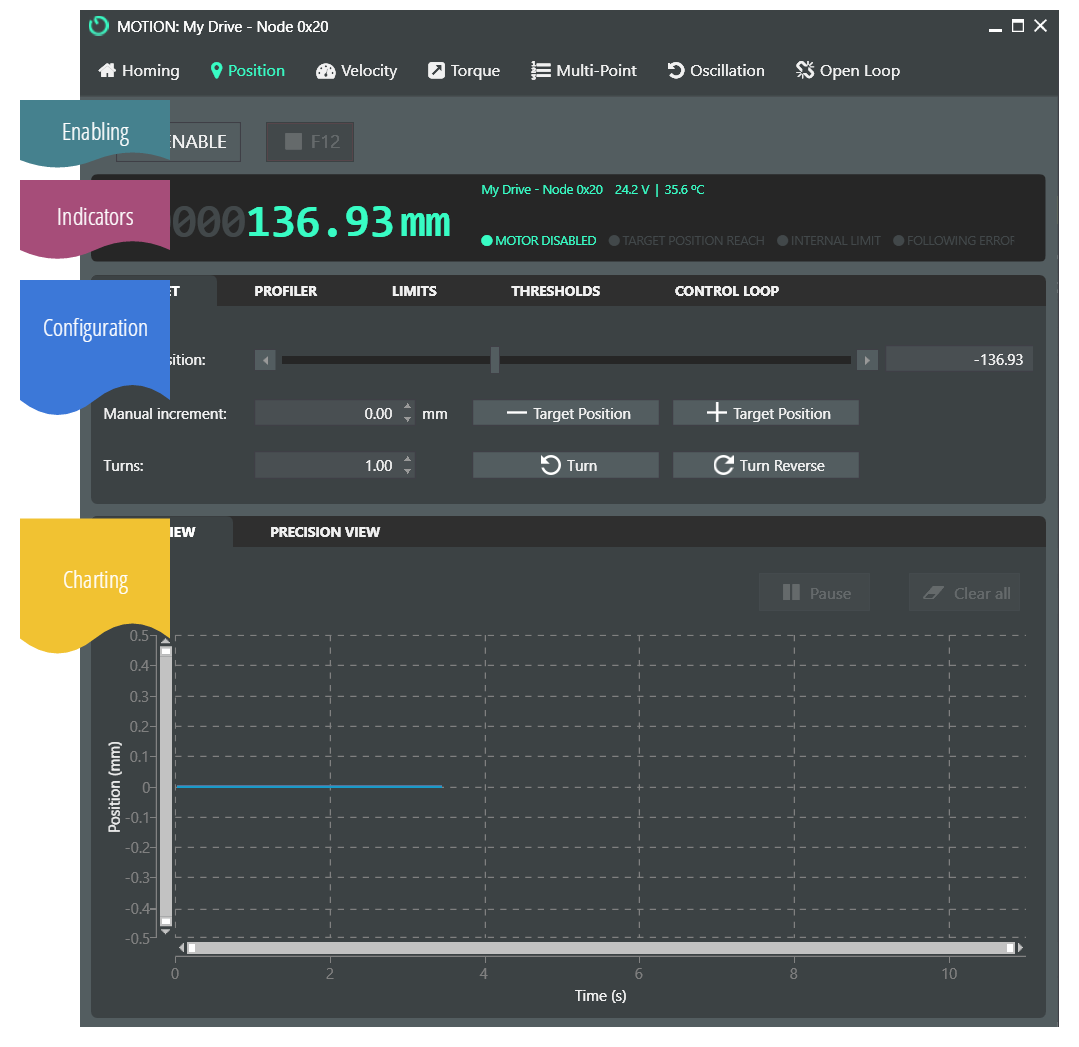Increase the Manual increment value
The height and width of the screenshot is (1047, 1079).
click(x=407, y=407)
